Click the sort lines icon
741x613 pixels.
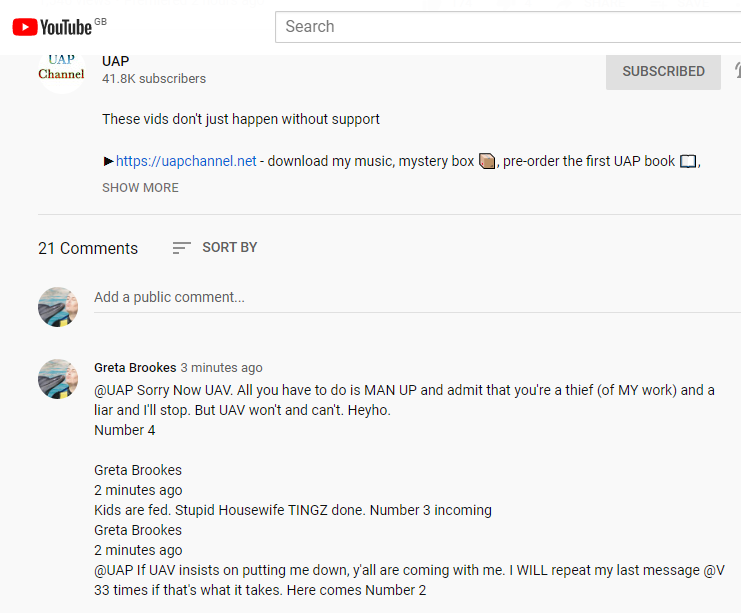[x=181, y=248]
